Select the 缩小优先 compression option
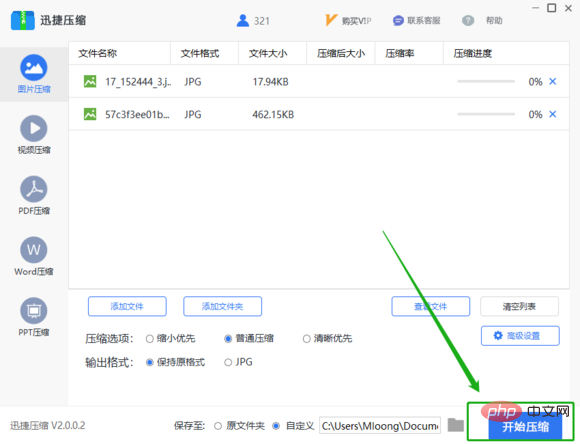This screenshot has width=580, height=444. (149, 339)
